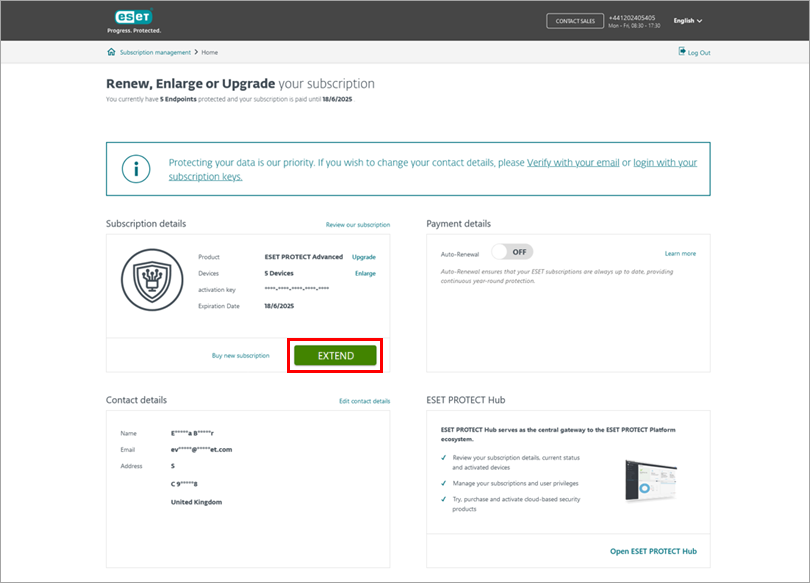Click Verify with your email link
This screenshot has height=583, width=810.
pyautogui.click(x=573, y=162)
